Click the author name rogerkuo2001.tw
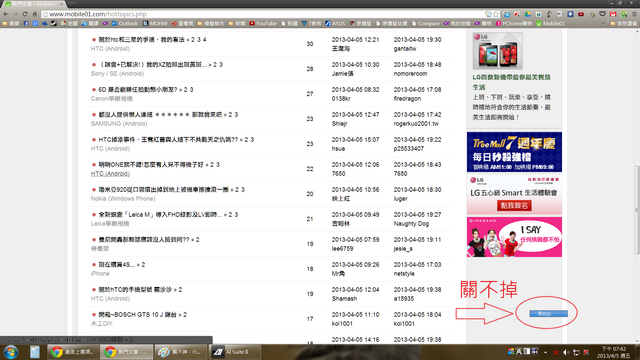This screenshot has width=640, height=360. coord(416,124)
